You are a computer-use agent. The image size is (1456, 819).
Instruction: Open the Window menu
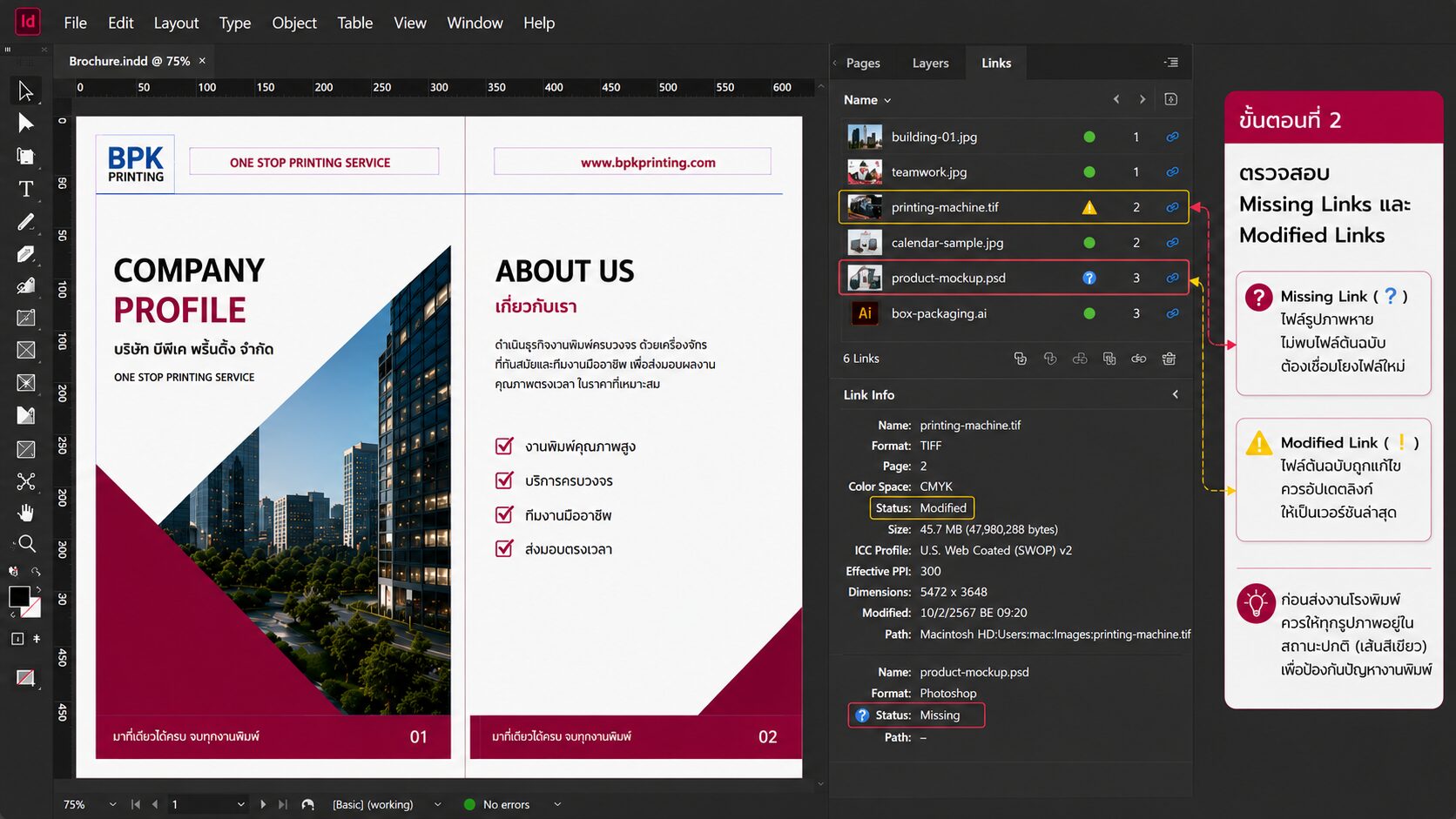(x=475, y=23)
